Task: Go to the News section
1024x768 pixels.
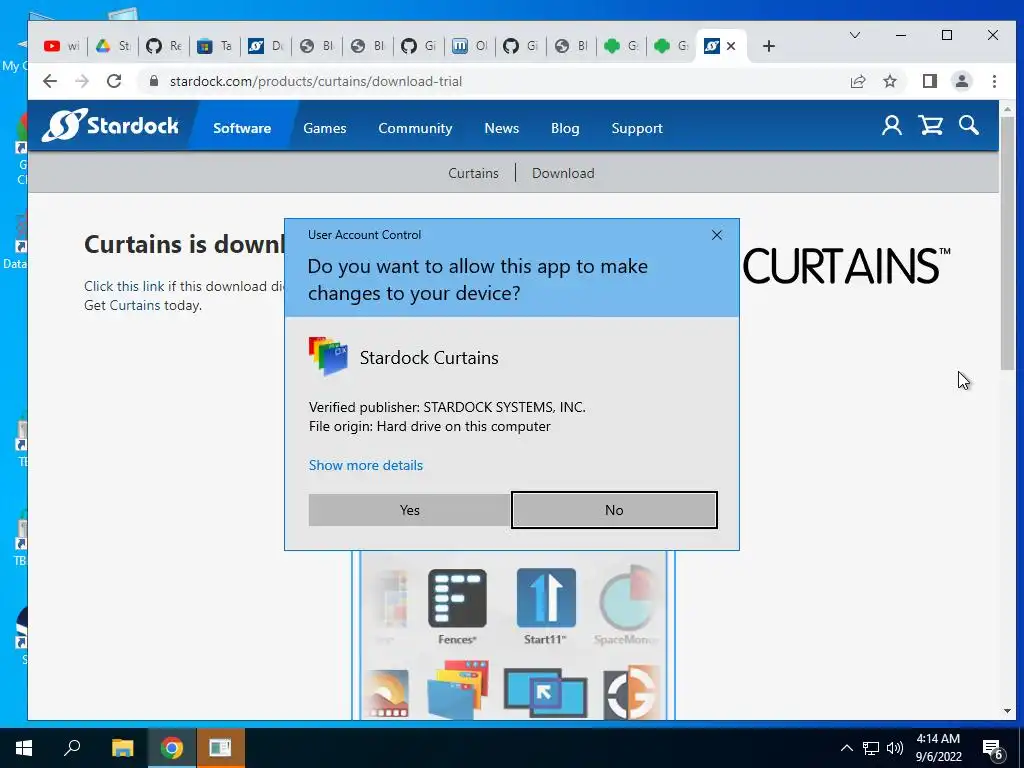Action: coord(502,128)
